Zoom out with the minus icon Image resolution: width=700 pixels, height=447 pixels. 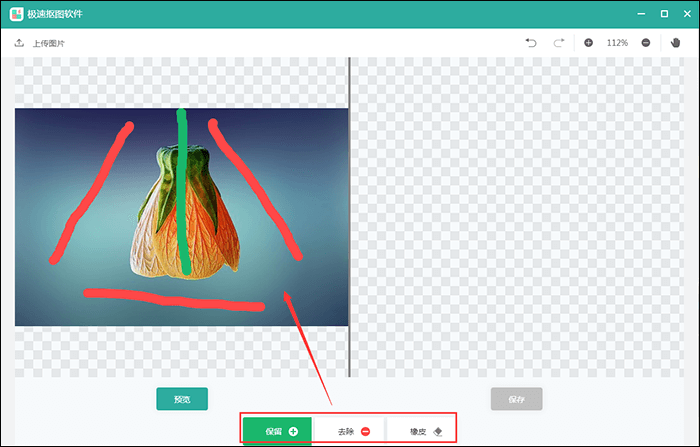click(x=646, y=43)
